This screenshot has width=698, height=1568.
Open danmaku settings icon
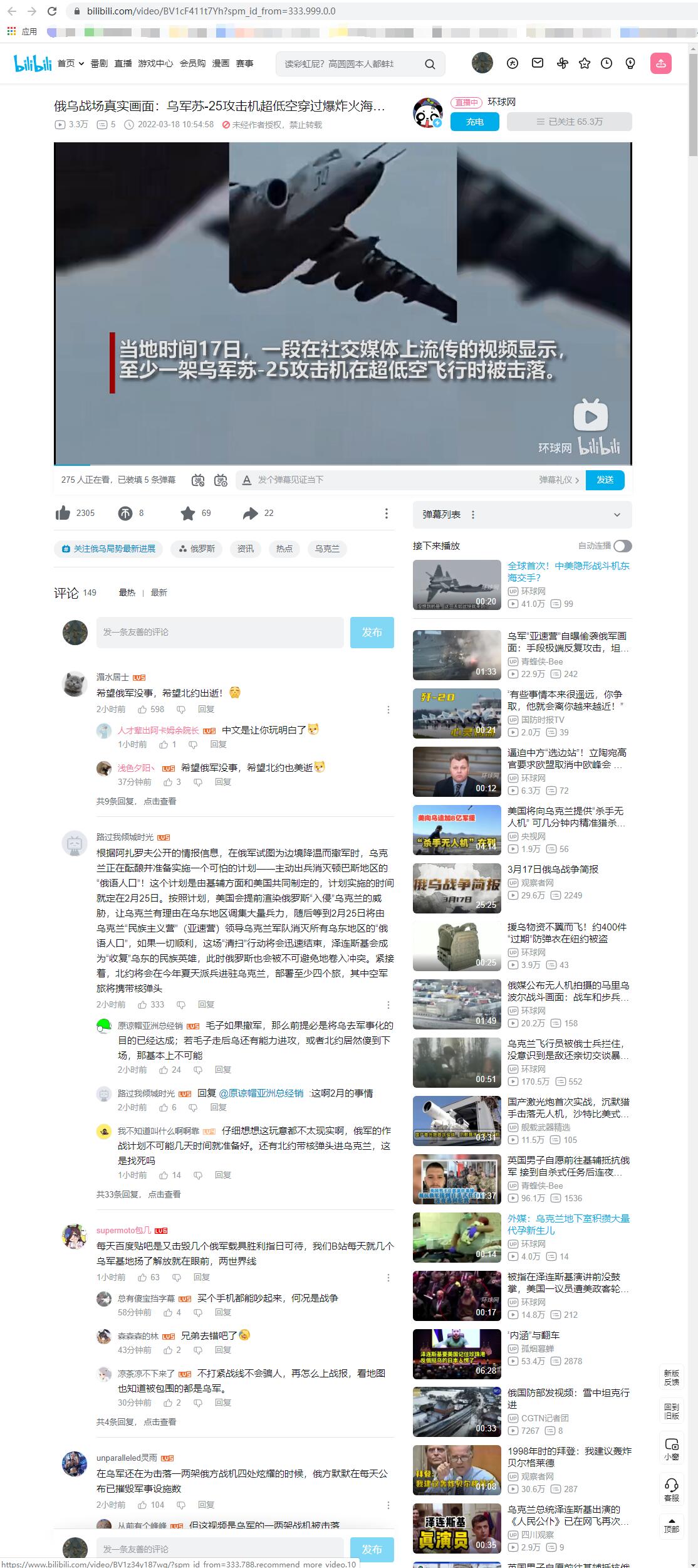221,480
